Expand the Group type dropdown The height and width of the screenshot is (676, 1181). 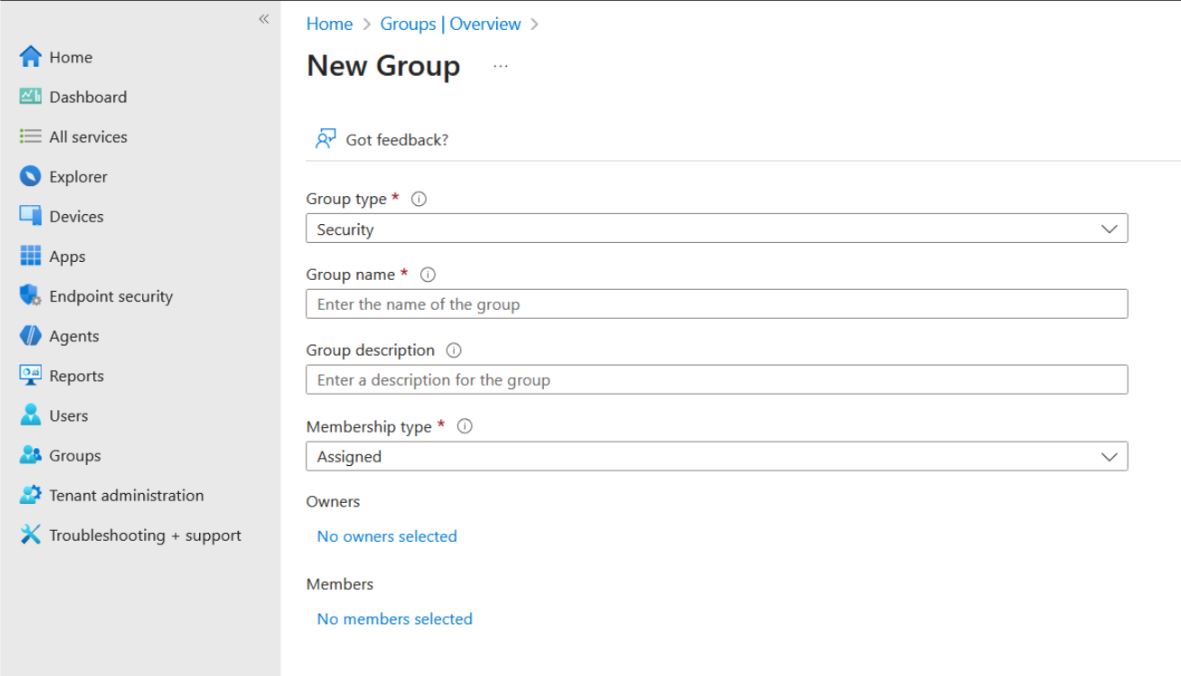(x=716, y=229)
